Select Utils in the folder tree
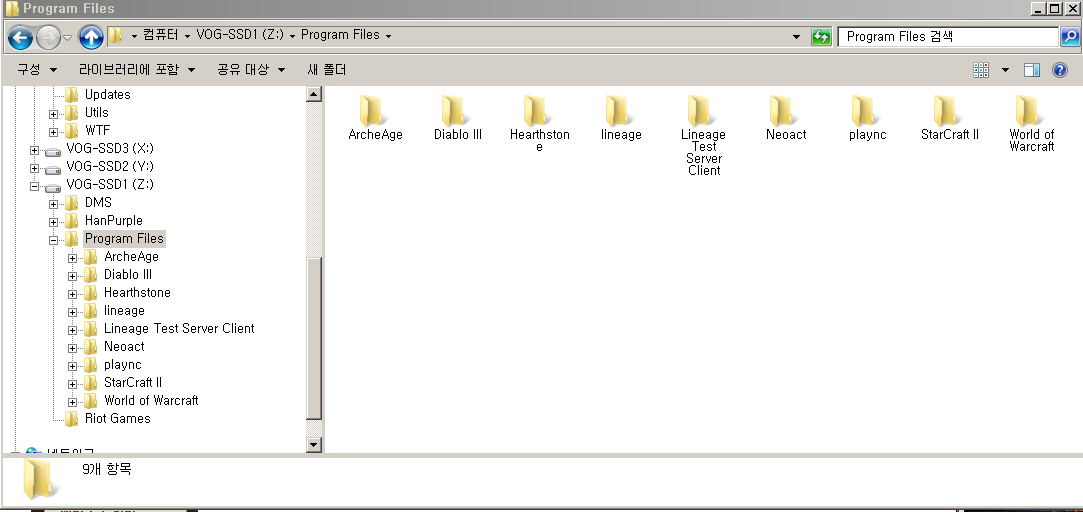The image size is (1083, 512). (x=96, y=113)
